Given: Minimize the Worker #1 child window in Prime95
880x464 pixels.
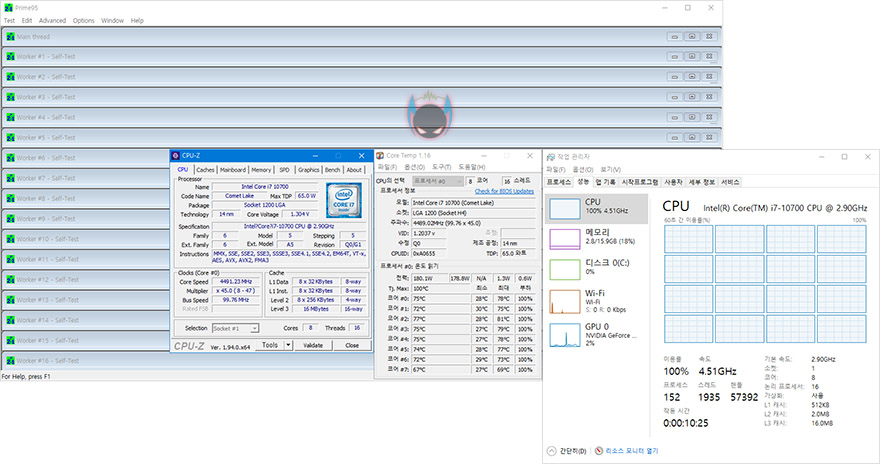Looking at the screenshot, I should (x=675, y=57).
